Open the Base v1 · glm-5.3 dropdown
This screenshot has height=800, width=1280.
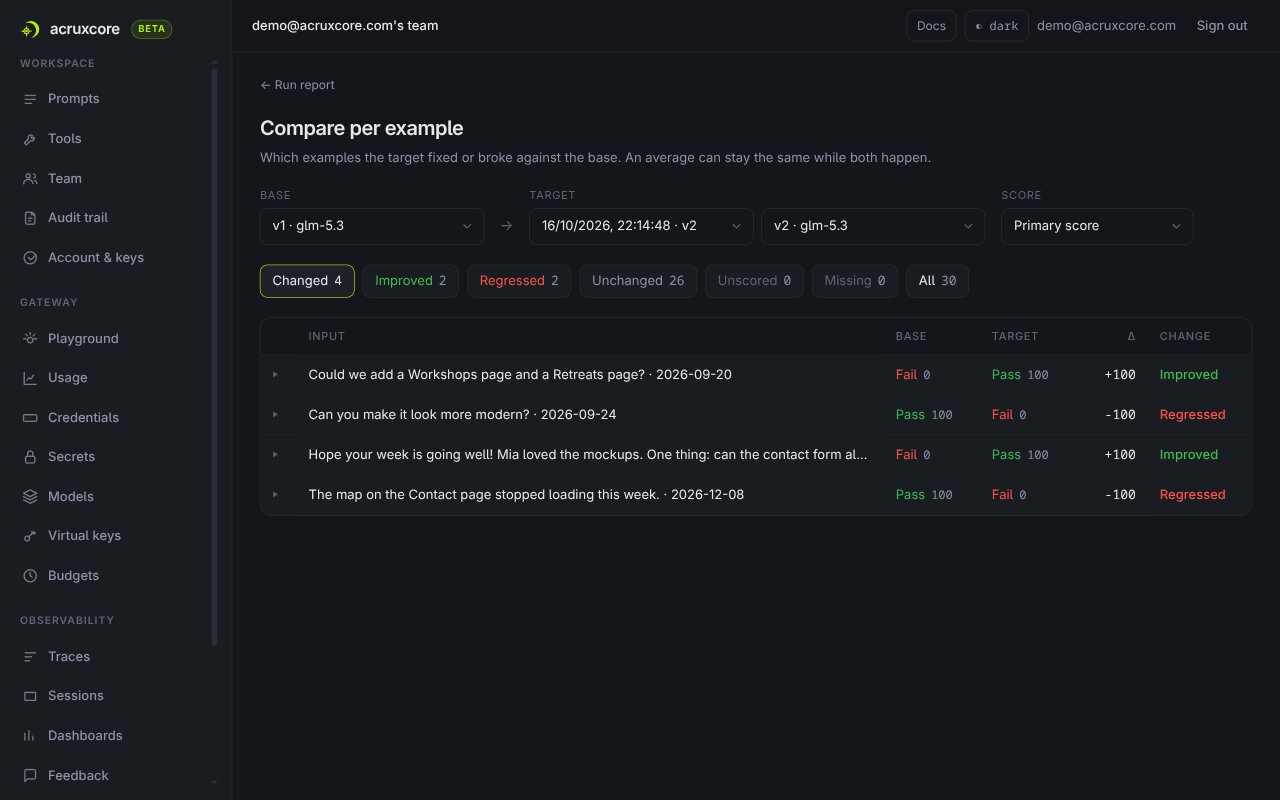(x=372, y=226)
